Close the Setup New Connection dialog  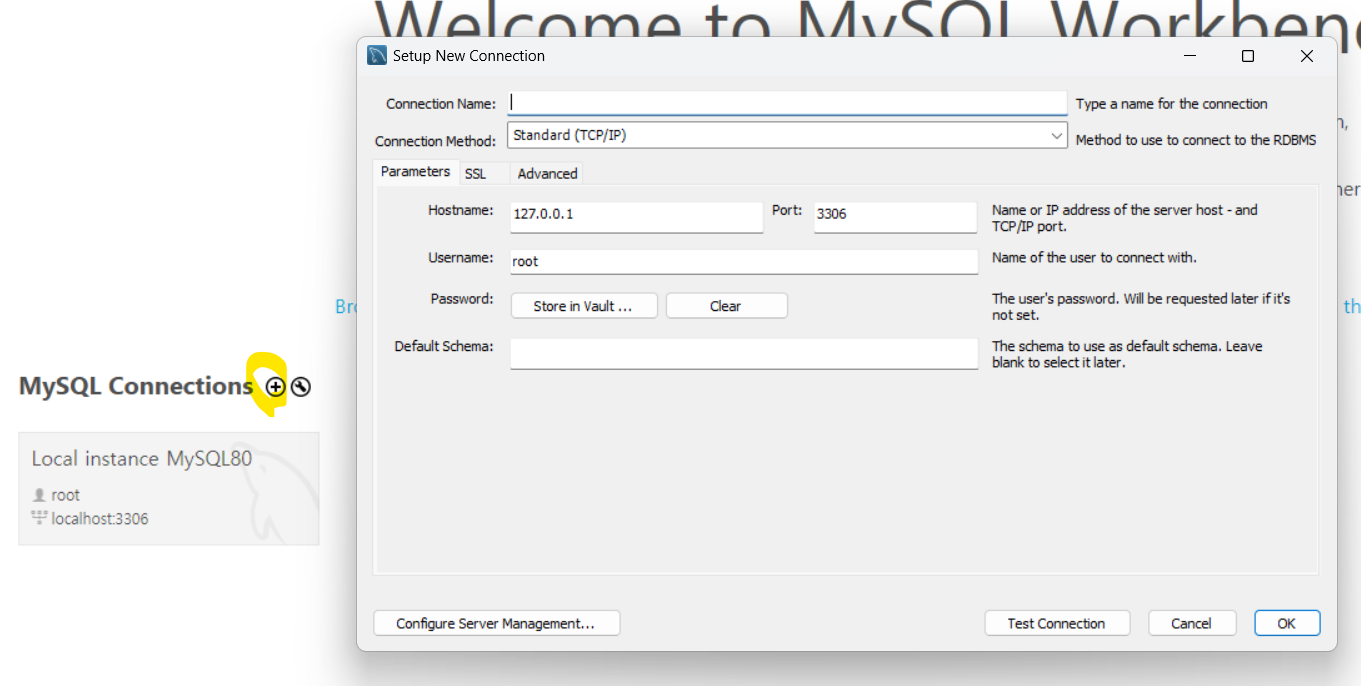(1306, 56)
